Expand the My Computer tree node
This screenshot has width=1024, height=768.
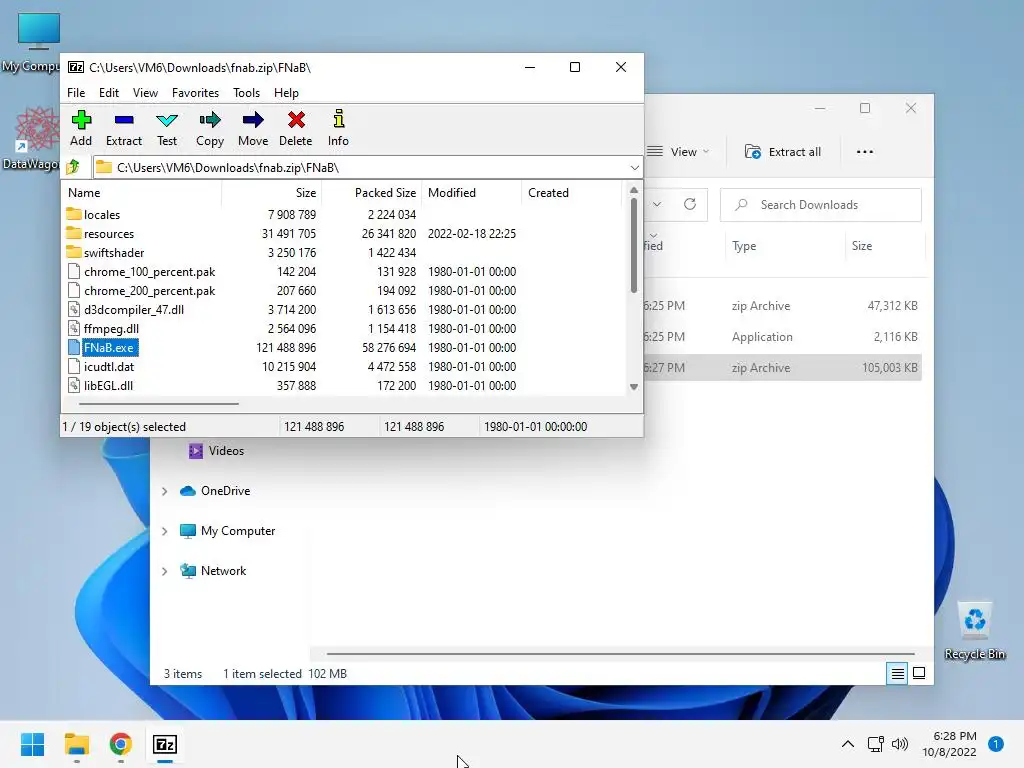point(165,531)
